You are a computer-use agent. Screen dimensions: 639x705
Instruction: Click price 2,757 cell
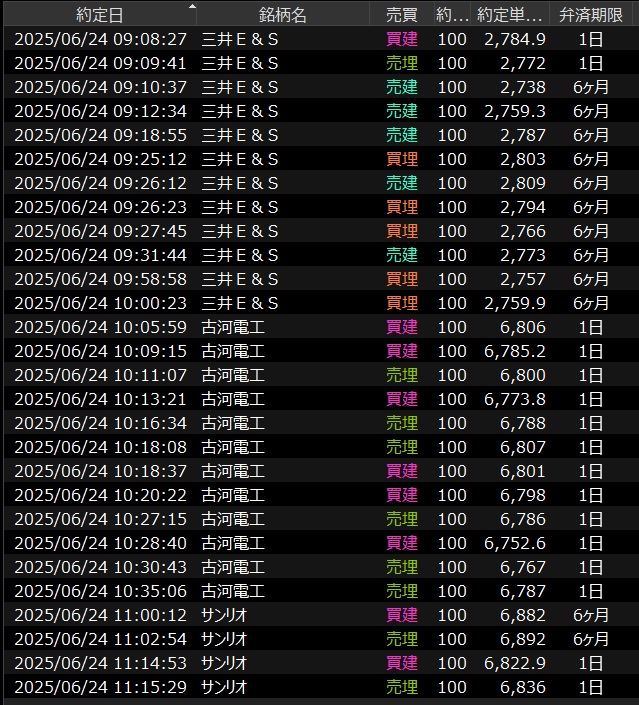523,279
